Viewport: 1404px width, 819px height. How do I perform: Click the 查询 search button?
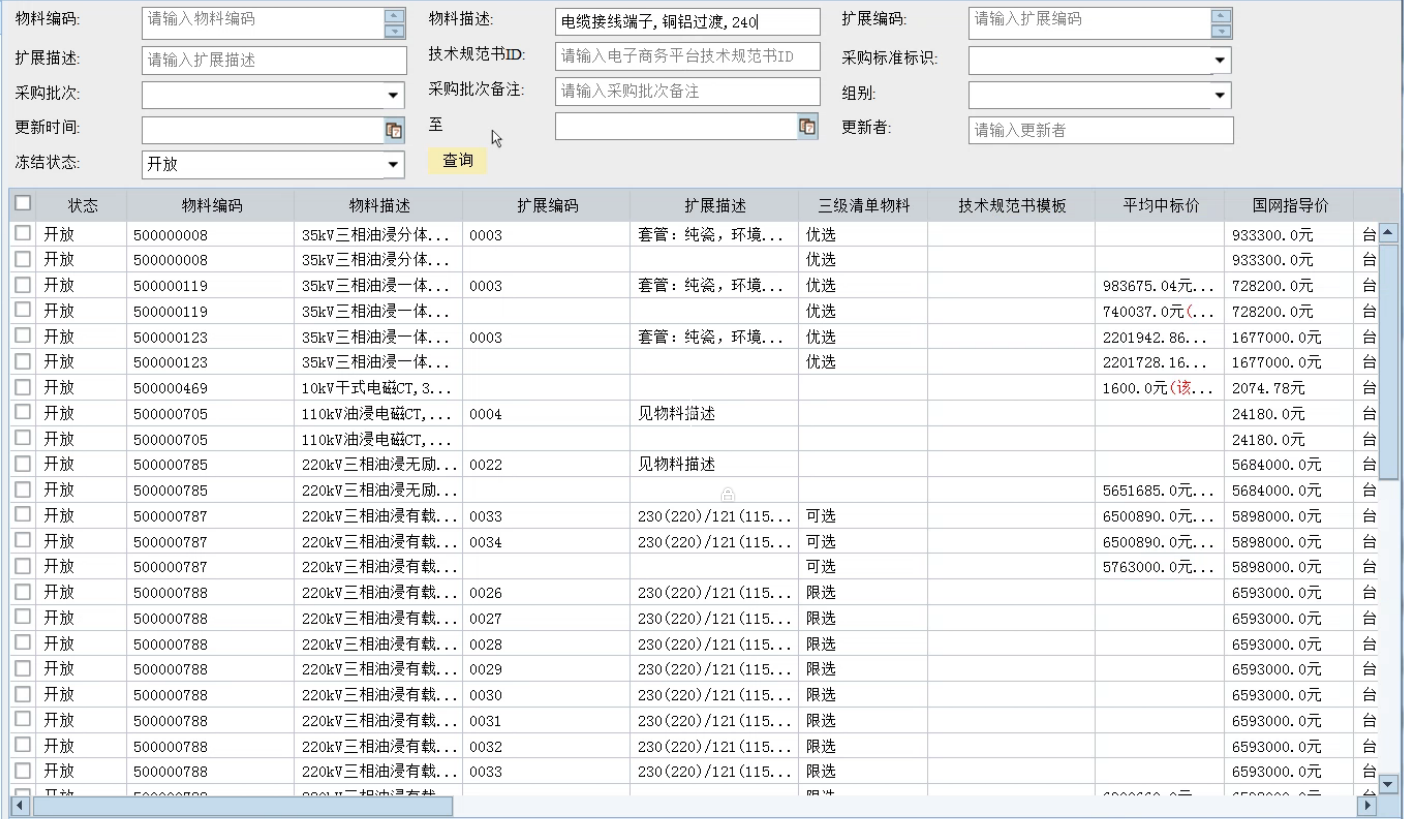(457, 160)
